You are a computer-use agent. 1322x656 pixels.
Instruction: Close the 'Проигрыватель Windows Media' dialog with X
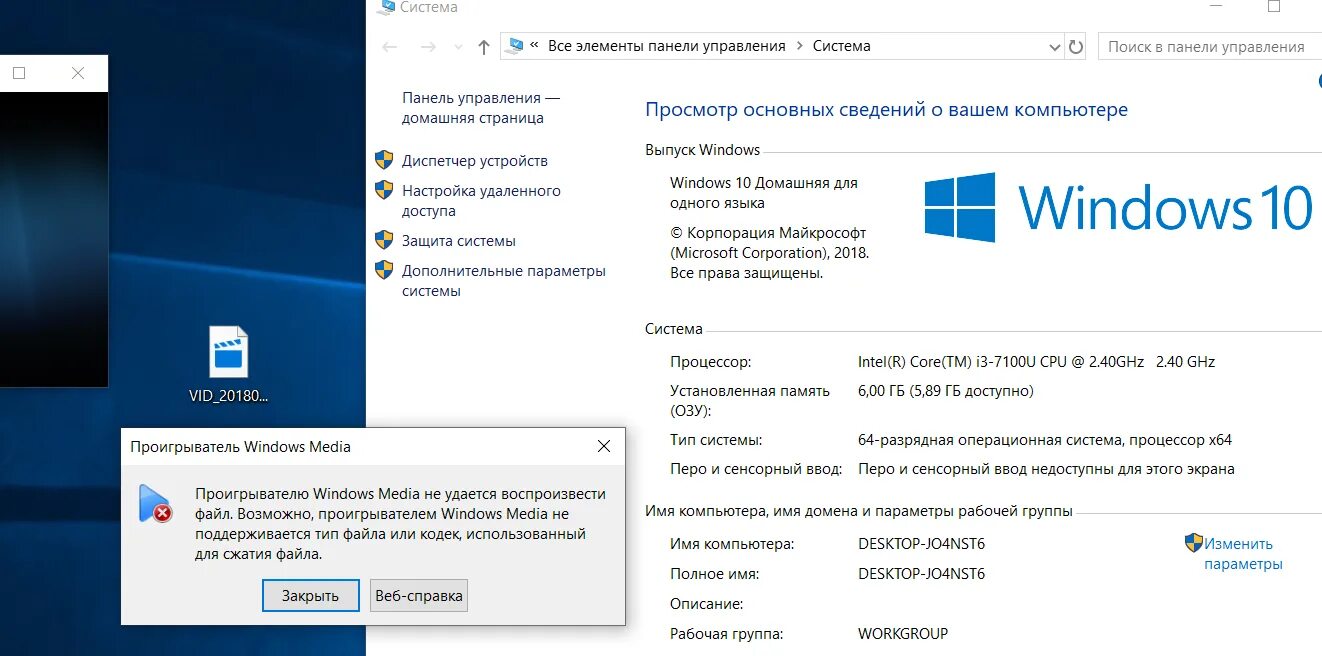[x=604, y=446]
